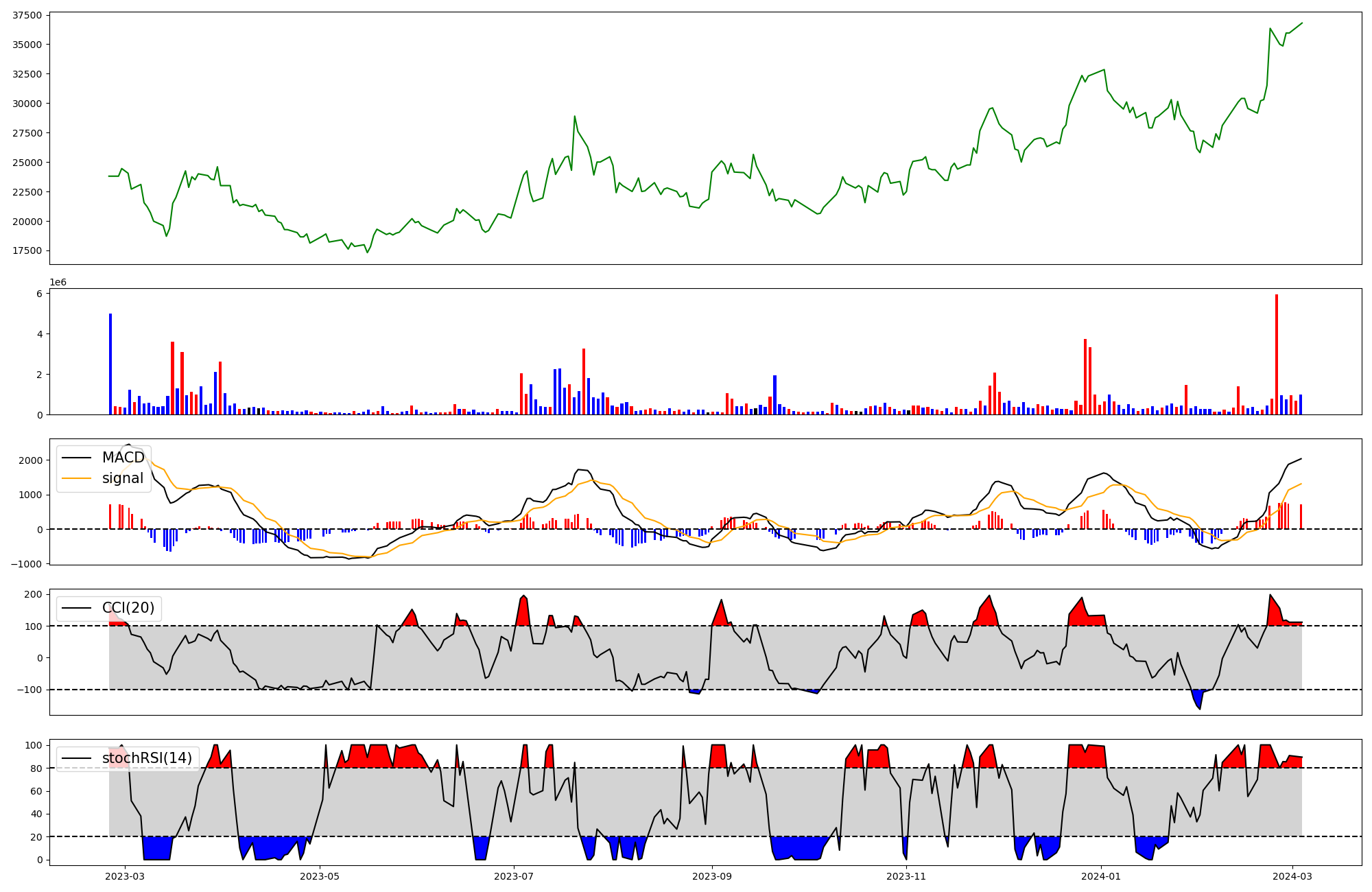Click the tallest red volume bar

tap(1277, 354)
